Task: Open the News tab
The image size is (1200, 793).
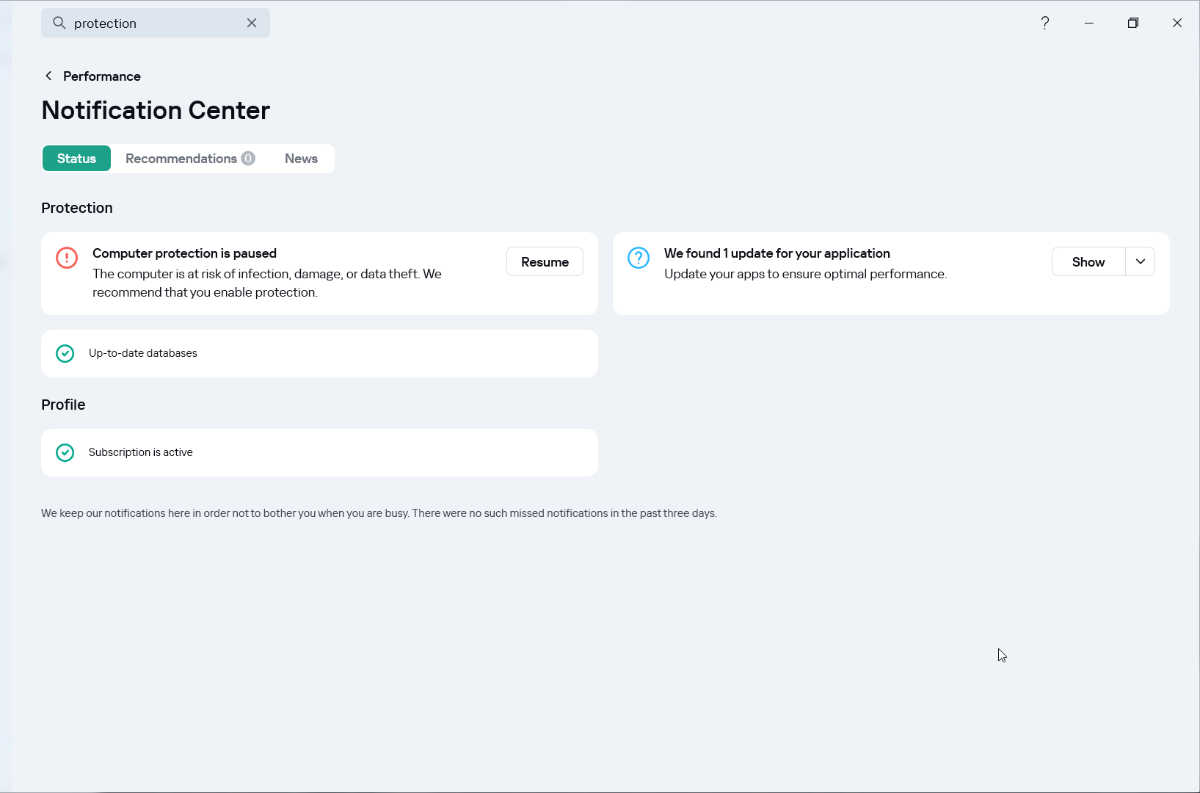Action: [301, 158]
